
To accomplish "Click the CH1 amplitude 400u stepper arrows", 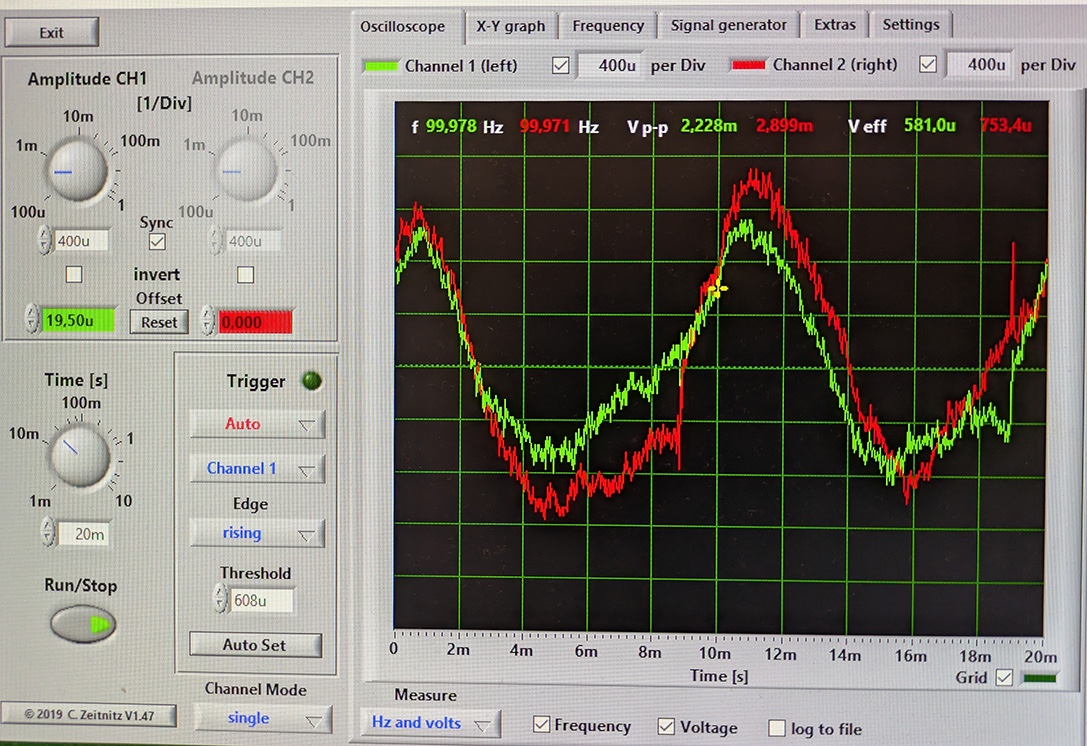I will click(44, 240).
